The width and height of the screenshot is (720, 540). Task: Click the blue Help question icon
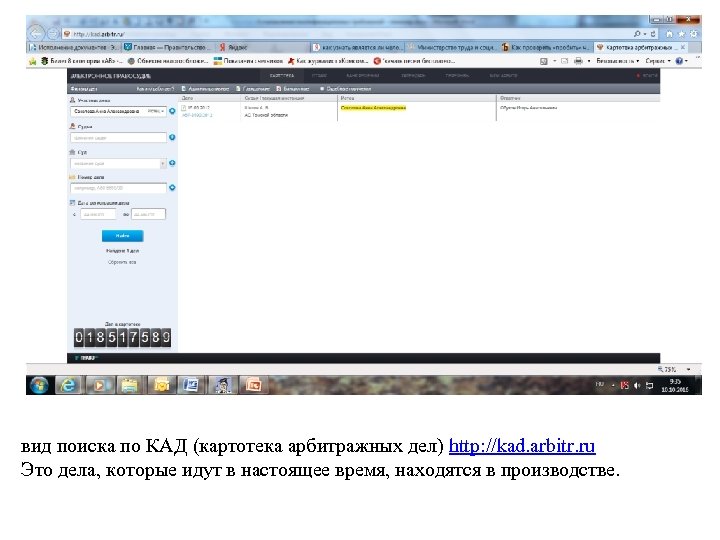pyautogui.click(x=679, y=61)
